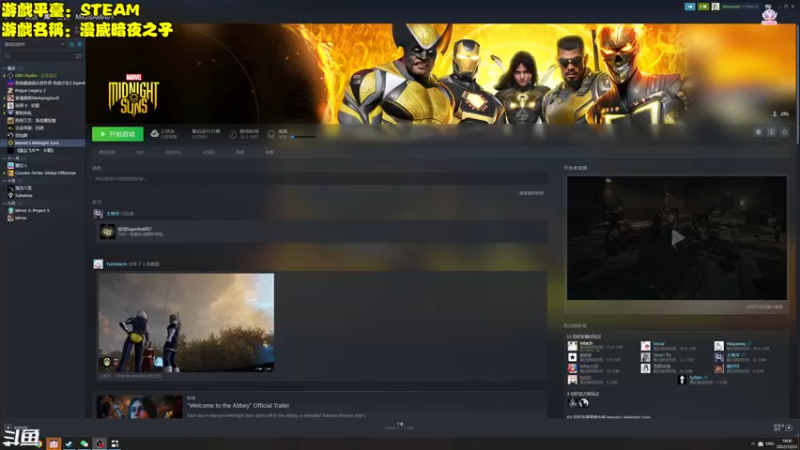Click the play time clock icon
800x450 pixels.
[x=233, y=134]
